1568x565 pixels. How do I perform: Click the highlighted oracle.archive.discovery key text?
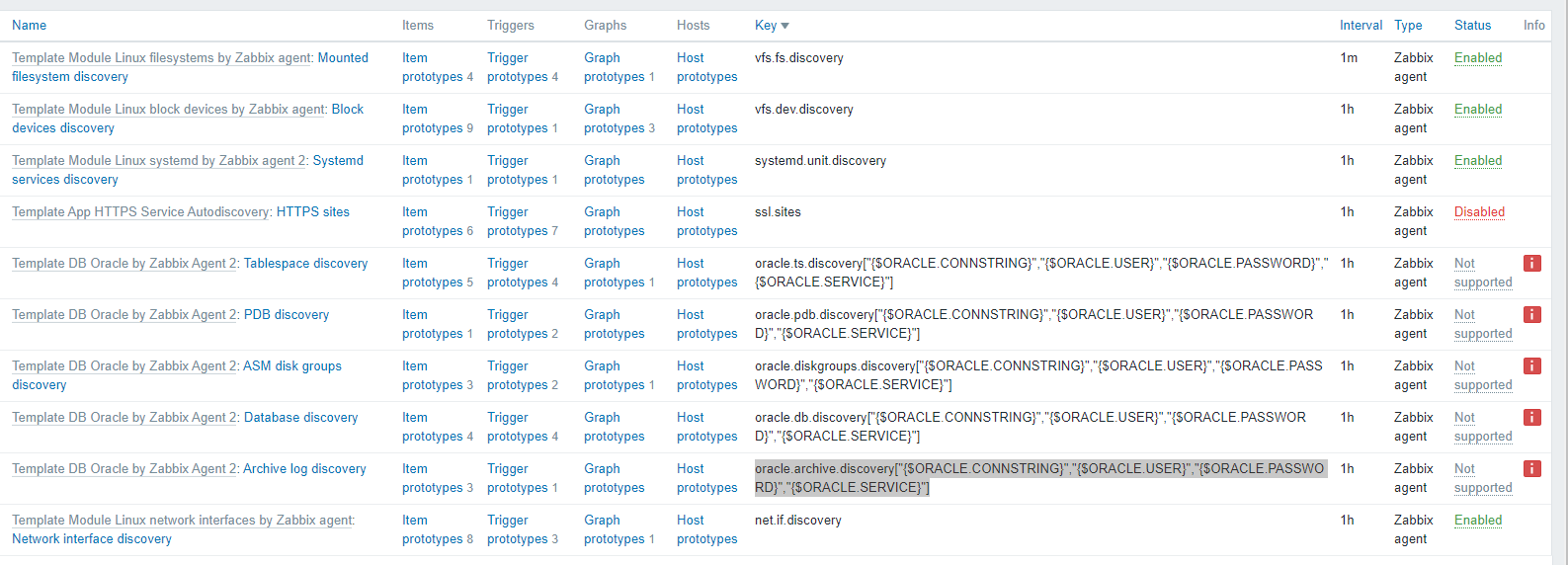pyautogui.click(x=1037, y=478)
